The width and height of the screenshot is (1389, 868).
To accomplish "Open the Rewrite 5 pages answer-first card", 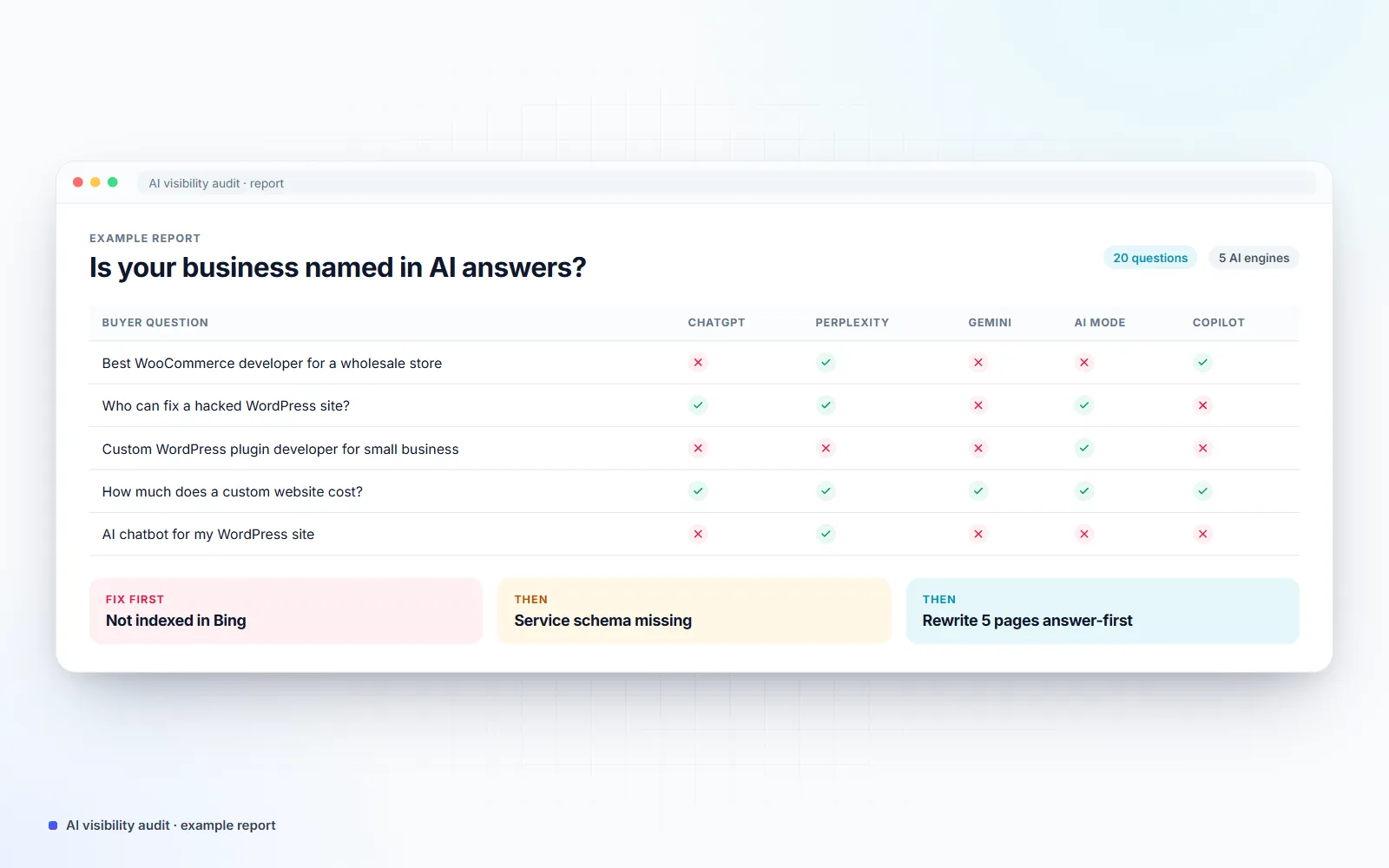I will [x=1103, y=611].
